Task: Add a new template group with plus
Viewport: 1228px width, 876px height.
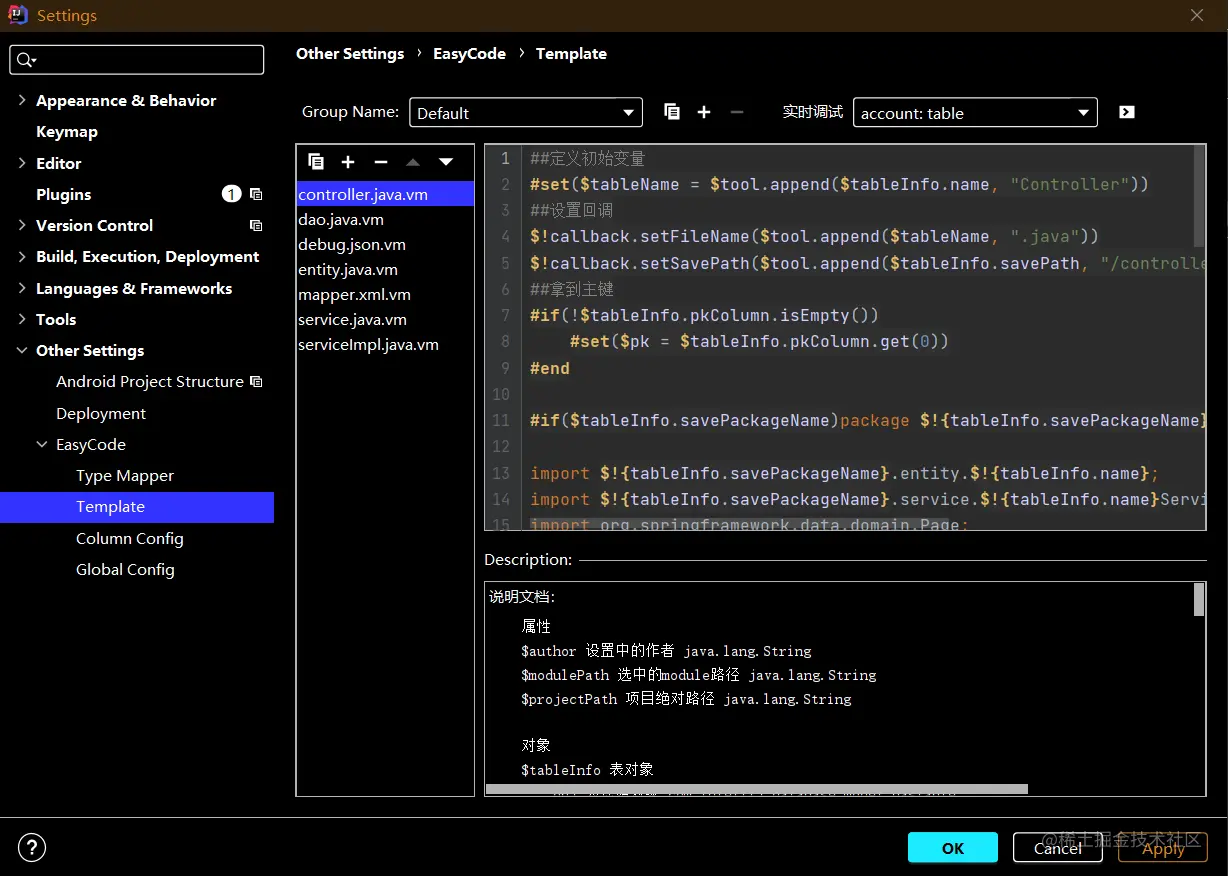Action: pyautogui.click(x=704, y=112)
